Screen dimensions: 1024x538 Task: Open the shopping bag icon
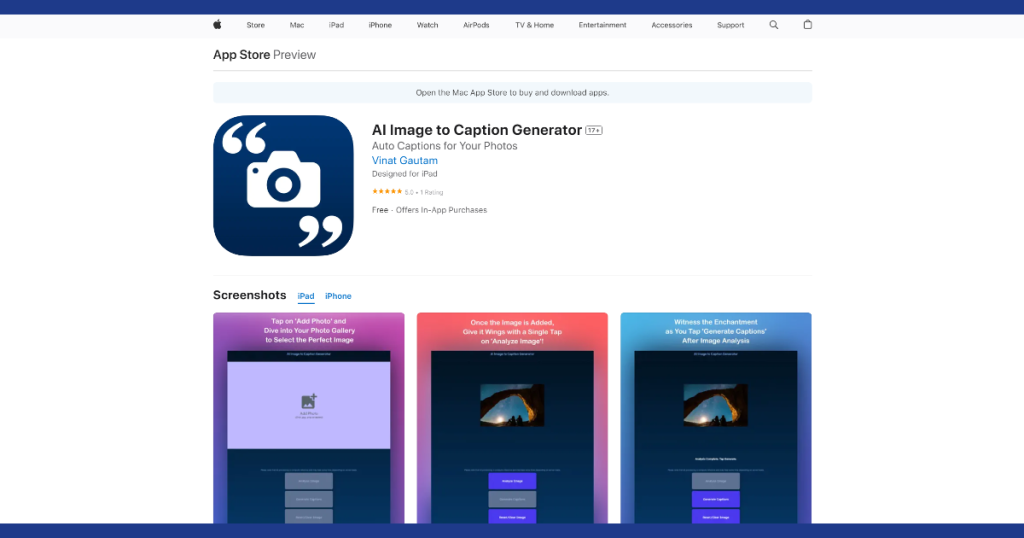808,25
